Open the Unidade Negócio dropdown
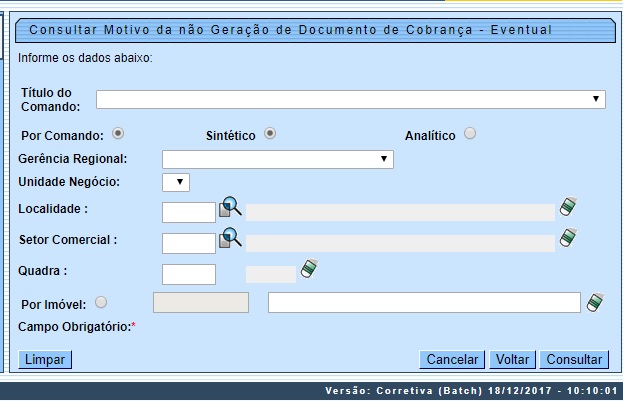 176,182
